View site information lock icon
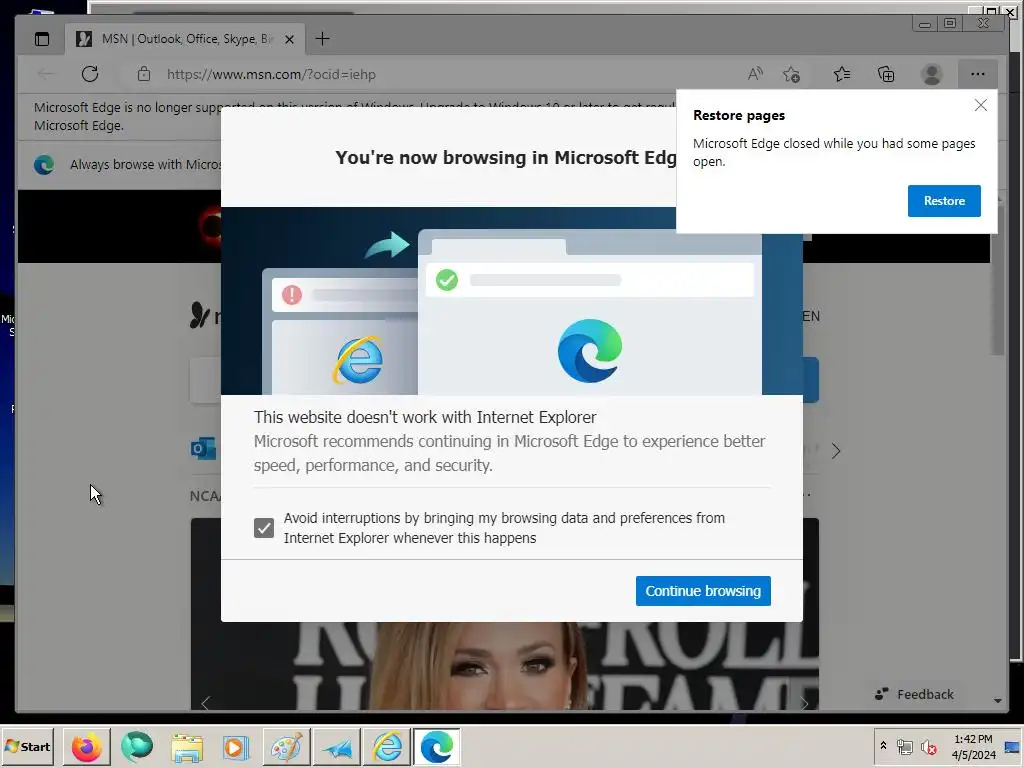Screen dimensions: 1024x768 (x=144, y=74)
